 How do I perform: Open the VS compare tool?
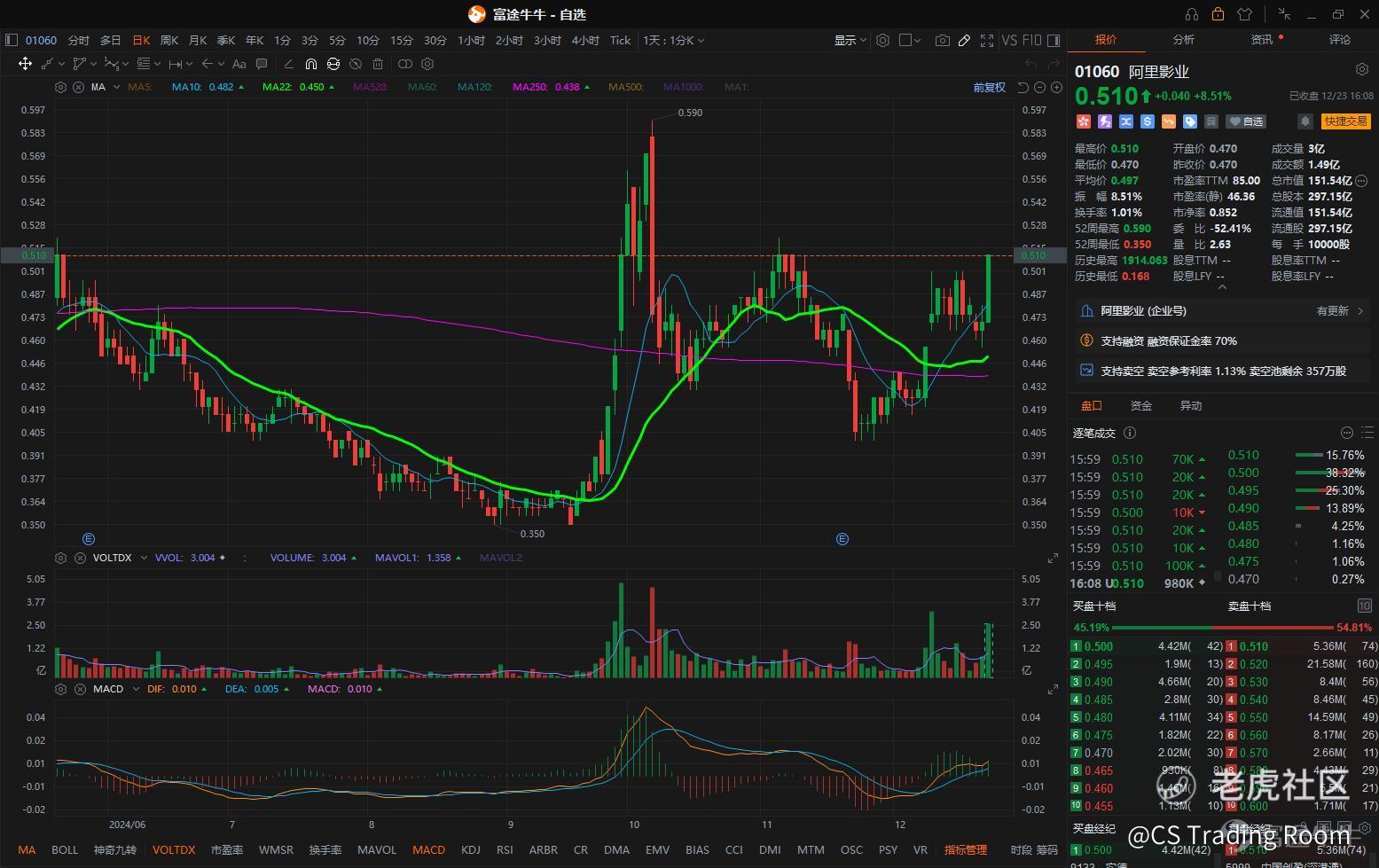1009,40
